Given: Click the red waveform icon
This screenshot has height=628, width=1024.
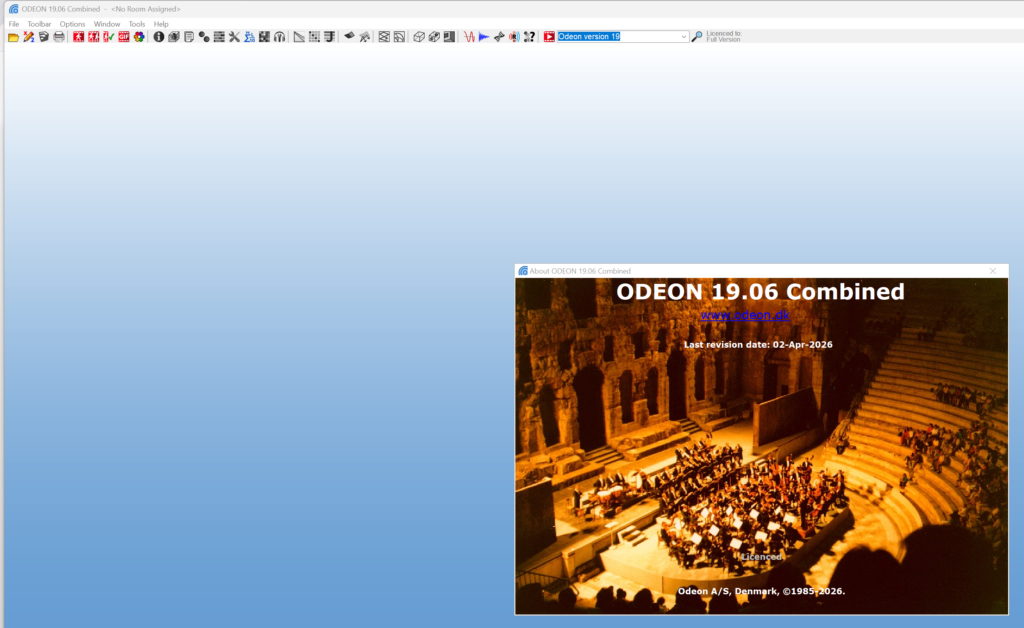Looking at the screenshot, I should 469,37.
